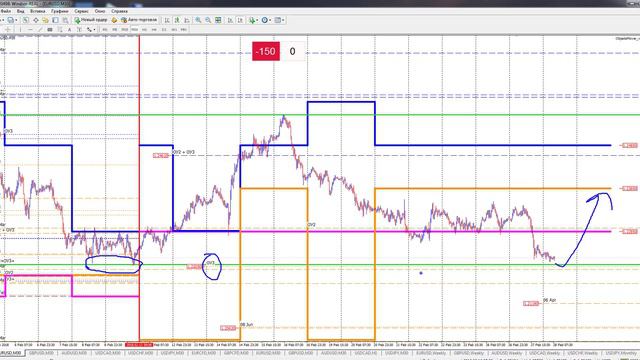The image size is (640, 360).
Task: Open the Сервис menu
Action: click(82, 11)
